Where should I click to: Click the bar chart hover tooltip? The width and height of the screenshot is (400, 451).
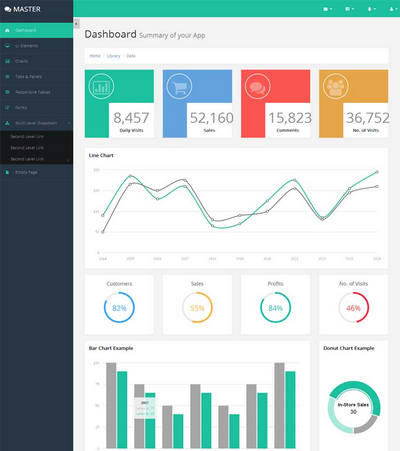145,408
